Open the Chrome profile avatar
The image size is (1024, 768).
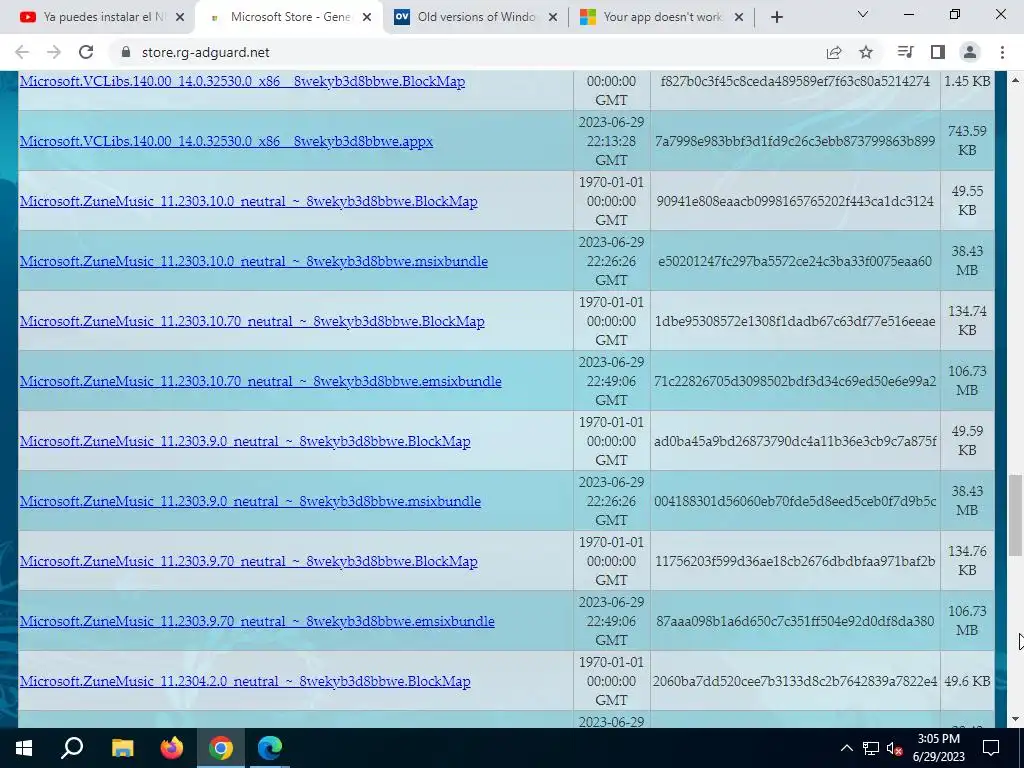click(x=970, y=52)
